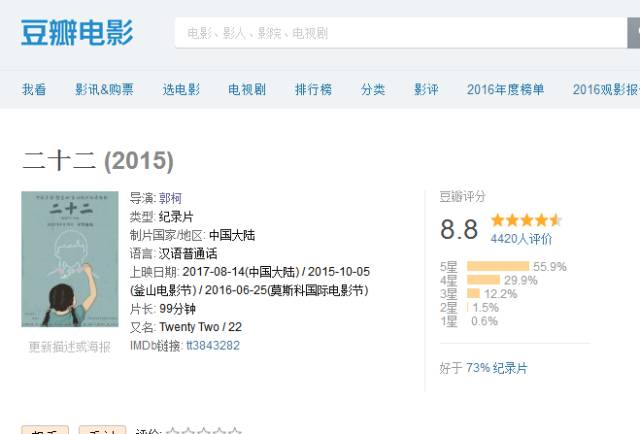Click 更新描述或海报 link below poster
Screen dimensions: 640x434
69,347
